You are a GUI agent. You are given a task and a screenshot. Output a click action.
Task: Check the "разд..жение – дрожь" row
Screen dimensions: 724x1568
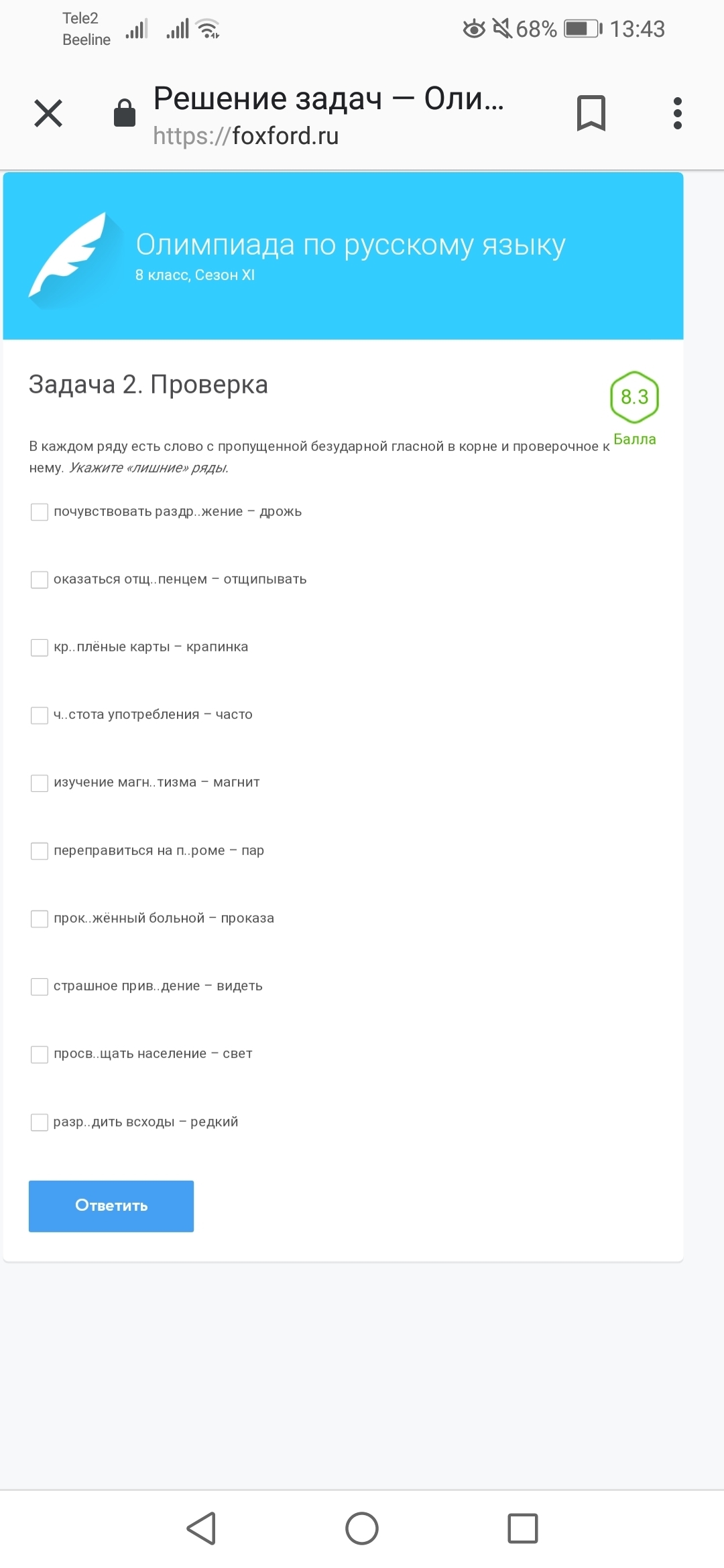click(40, 512)
